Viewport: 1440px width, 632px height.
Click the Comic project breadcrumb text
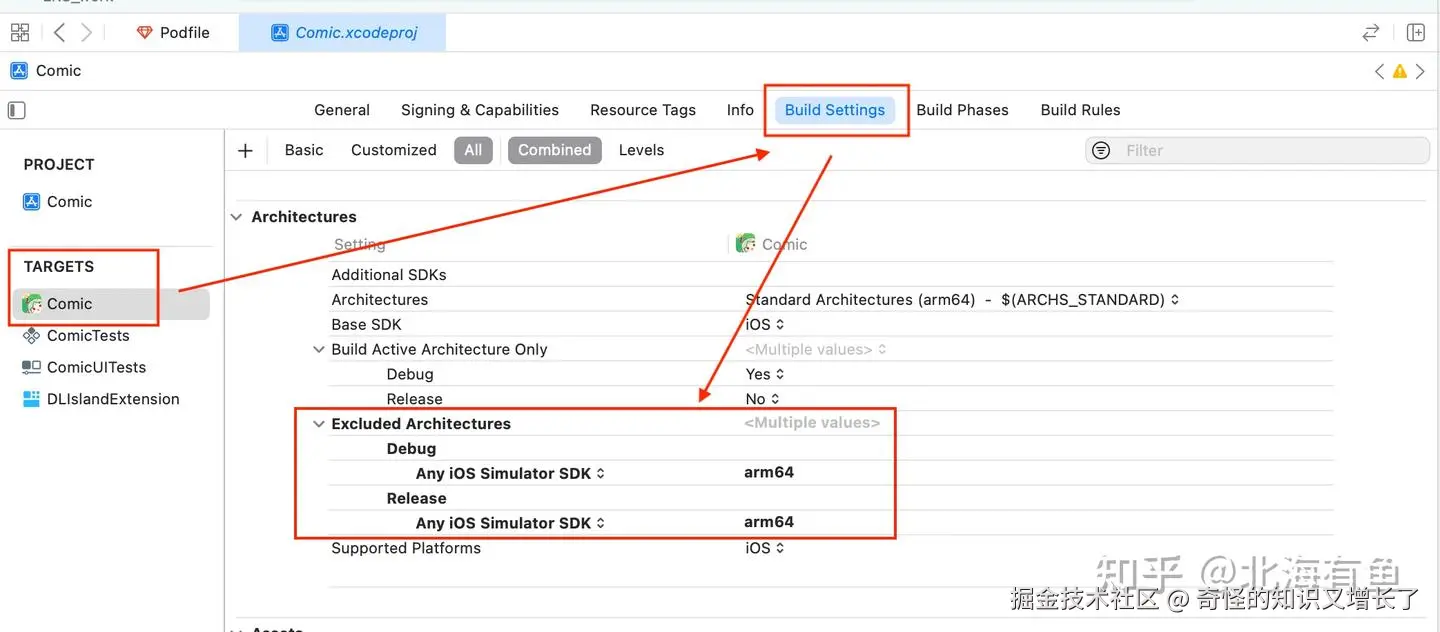(x=58, y=70)
